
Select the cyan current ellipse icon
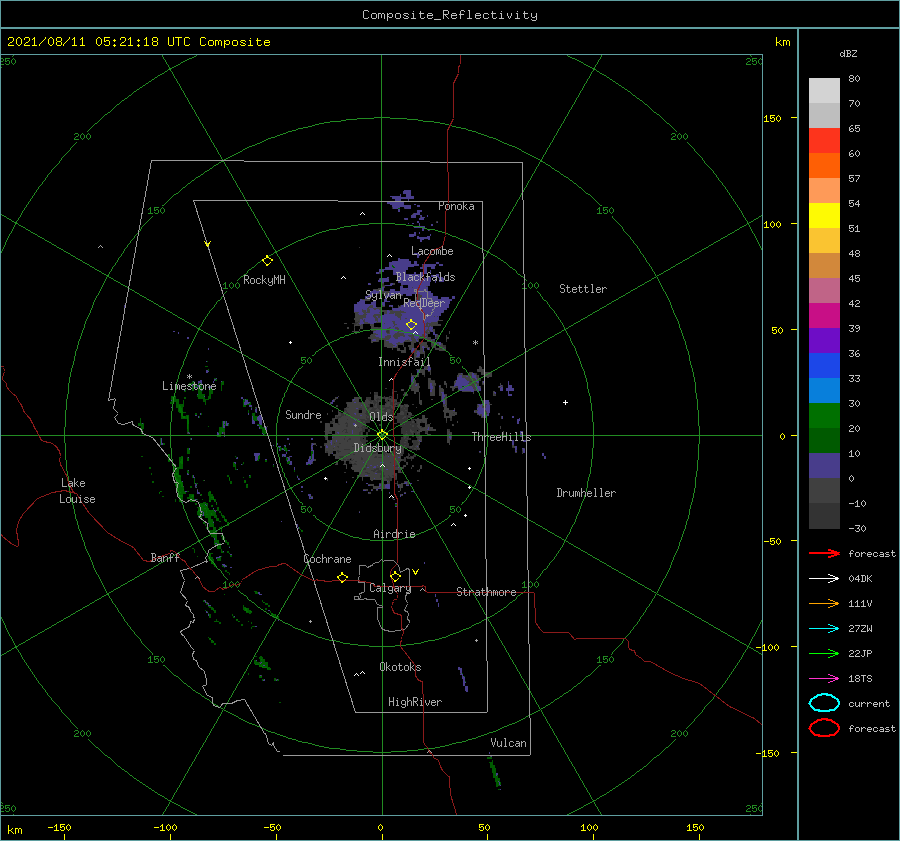(824, 703)
